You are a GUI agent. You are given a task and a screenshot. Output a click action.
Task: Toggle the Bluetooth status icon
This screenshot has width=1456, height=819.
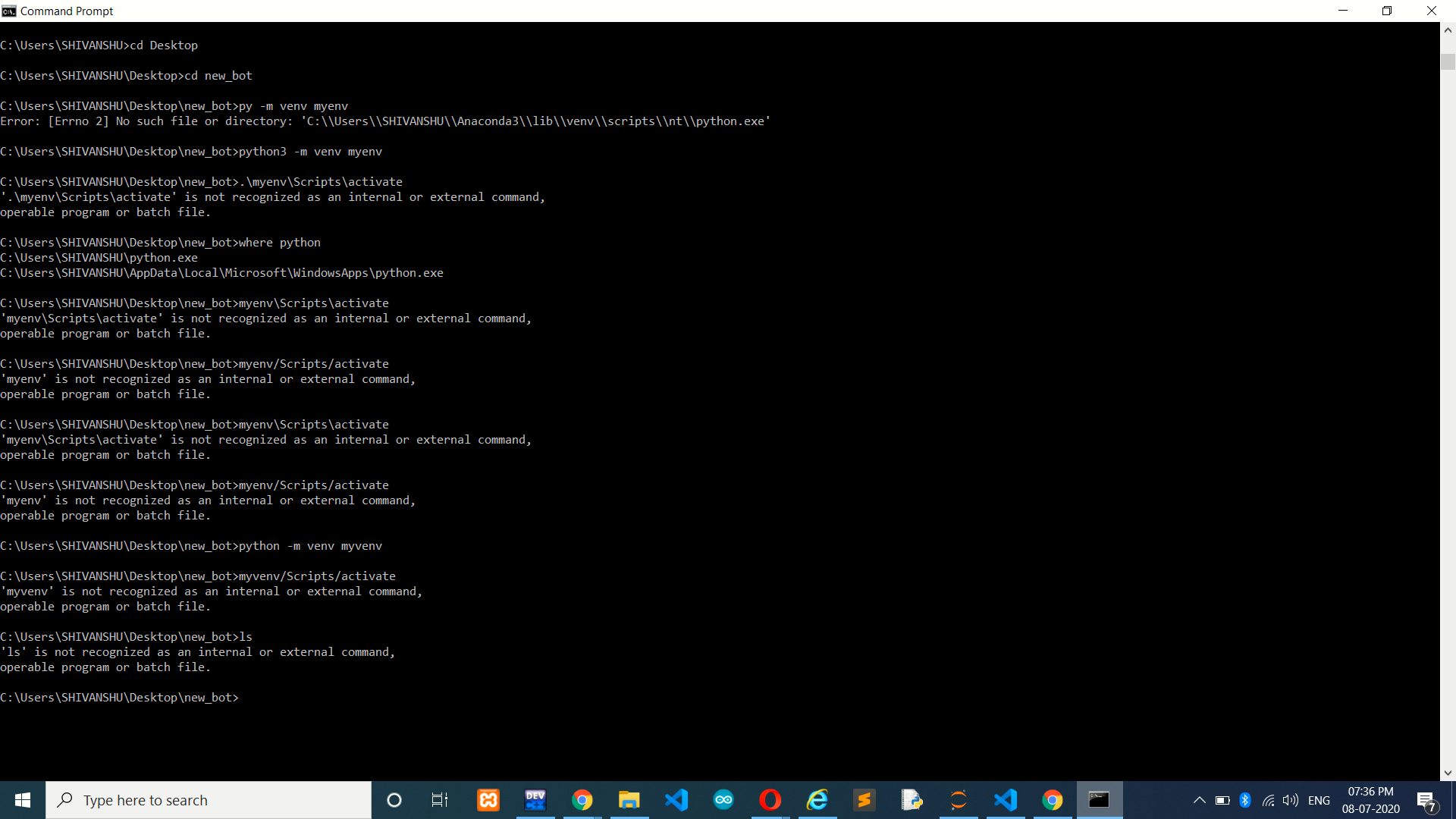[1244, 799]
